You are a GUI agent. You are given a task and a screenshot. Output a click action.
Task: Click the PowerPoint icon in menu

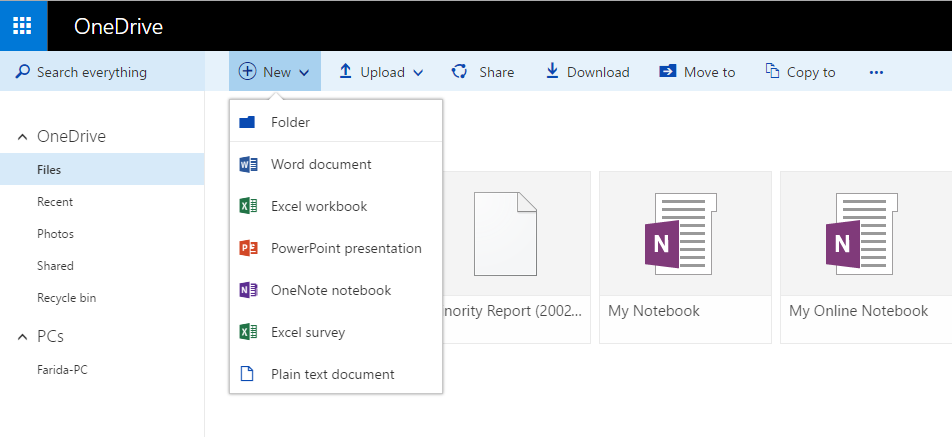click(248, 248)
